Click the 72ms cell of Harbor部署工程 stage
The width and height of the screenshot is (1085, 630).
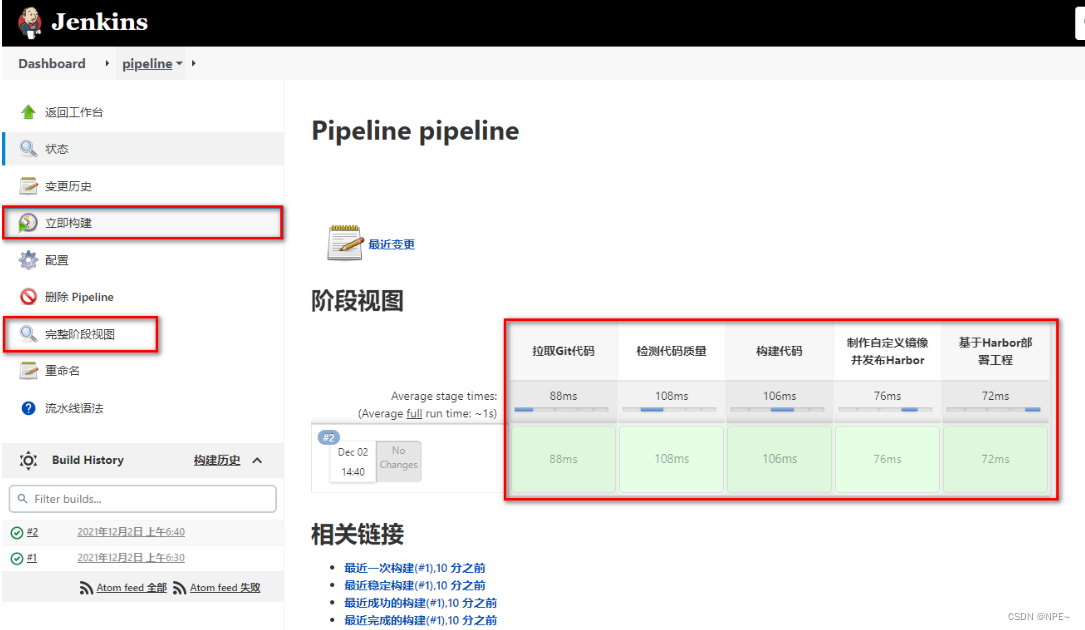pyautogui.click(x=995, y=459)
